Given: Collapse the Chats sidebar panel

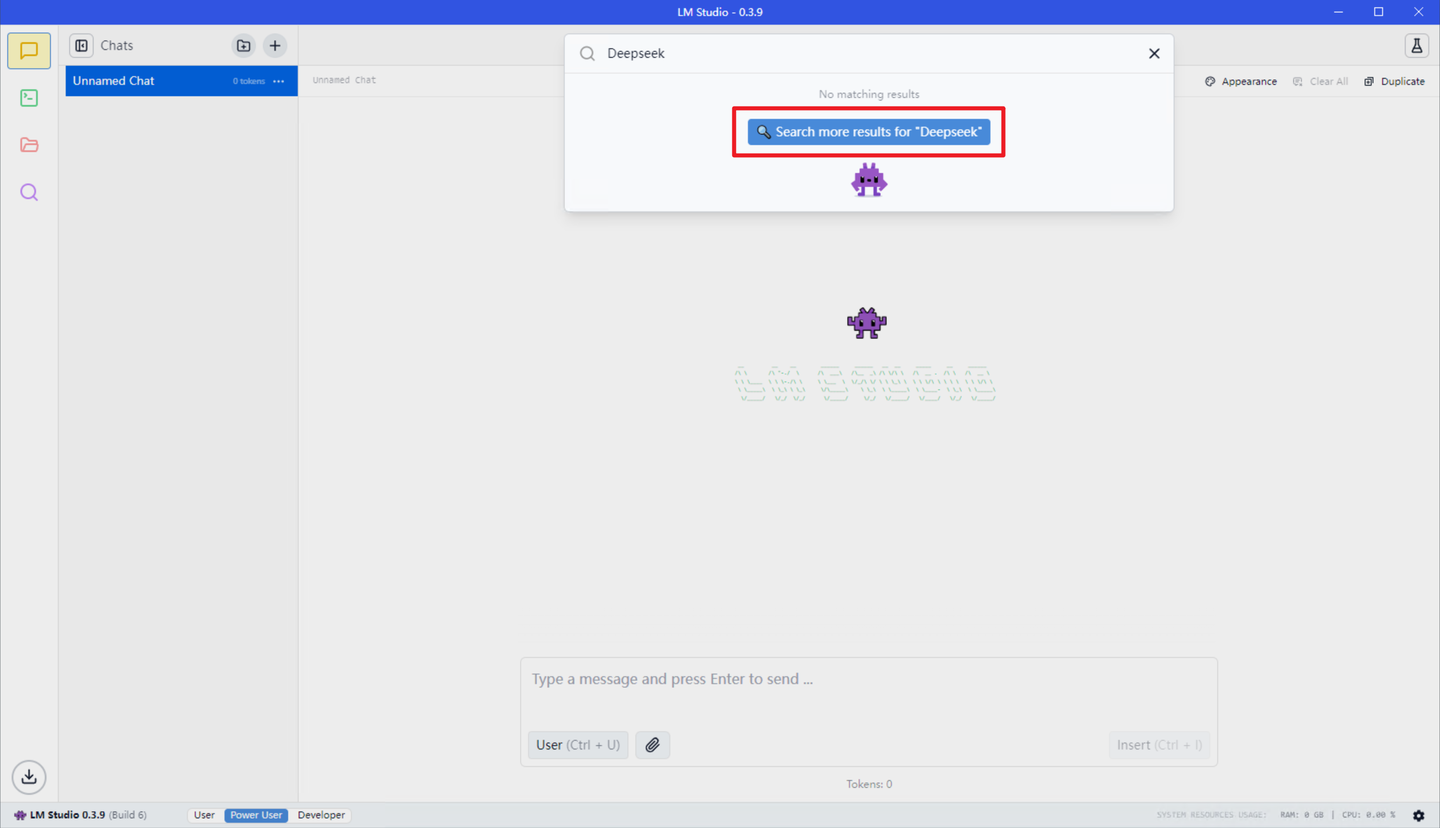Looking at the screenshot, I should 82,46.
